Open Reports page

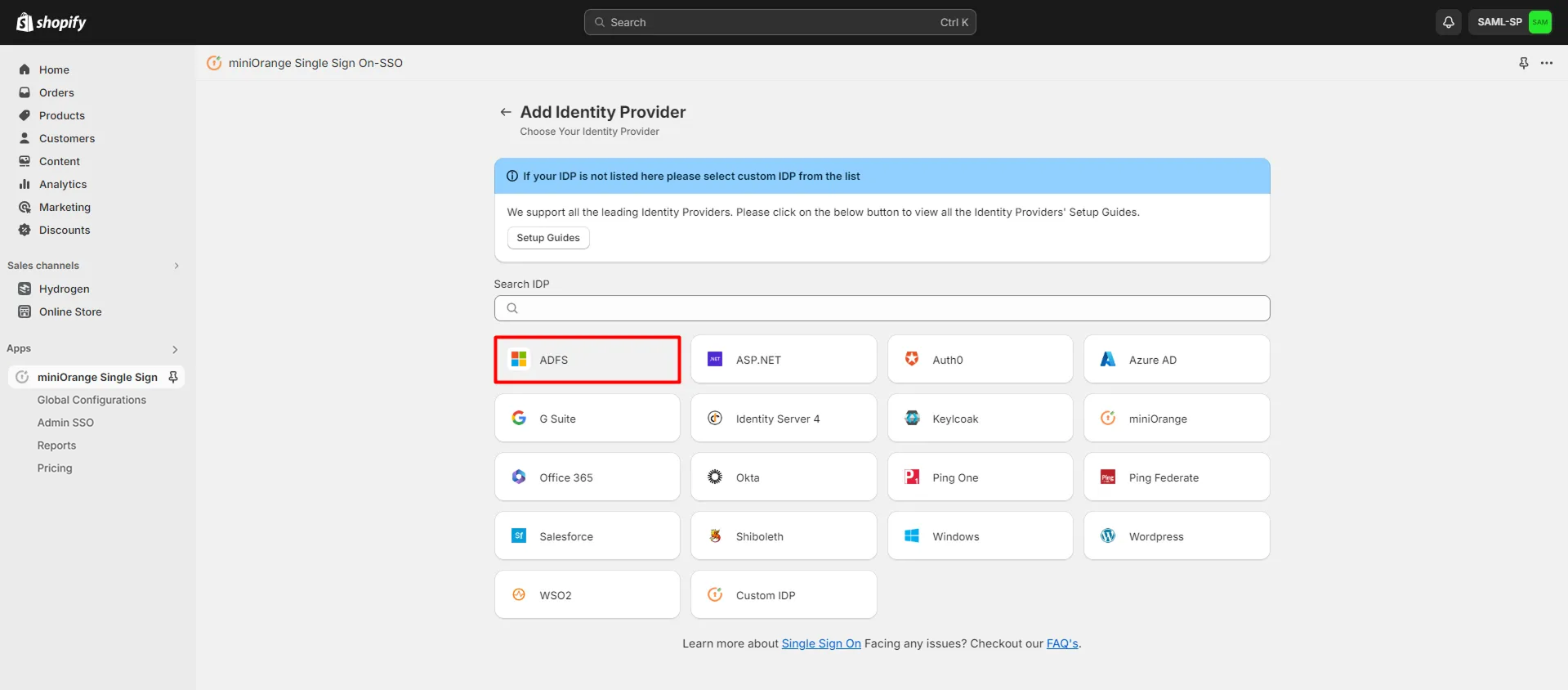[x=56, y=446]
